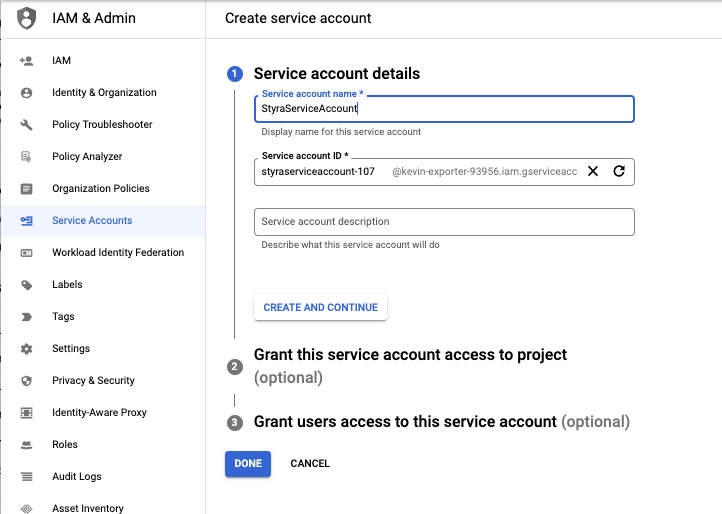
Task: Expand Grant this service account access step
Action: click(x=410, y=366)
